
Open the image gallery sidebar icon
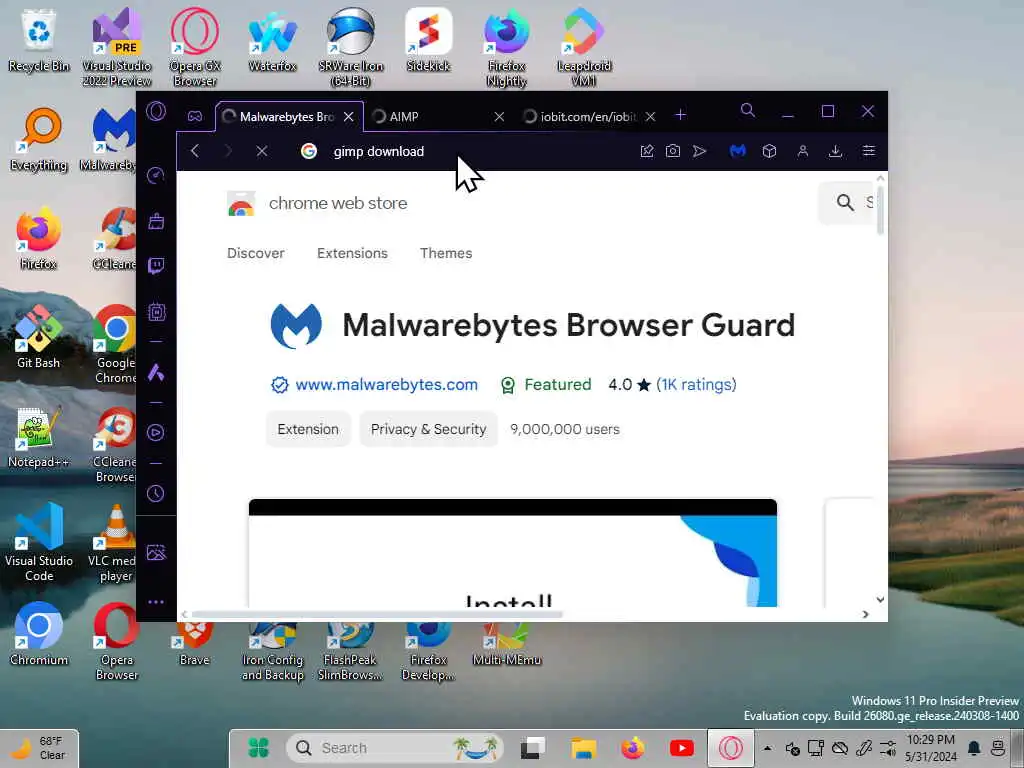(x=156, y=552)
